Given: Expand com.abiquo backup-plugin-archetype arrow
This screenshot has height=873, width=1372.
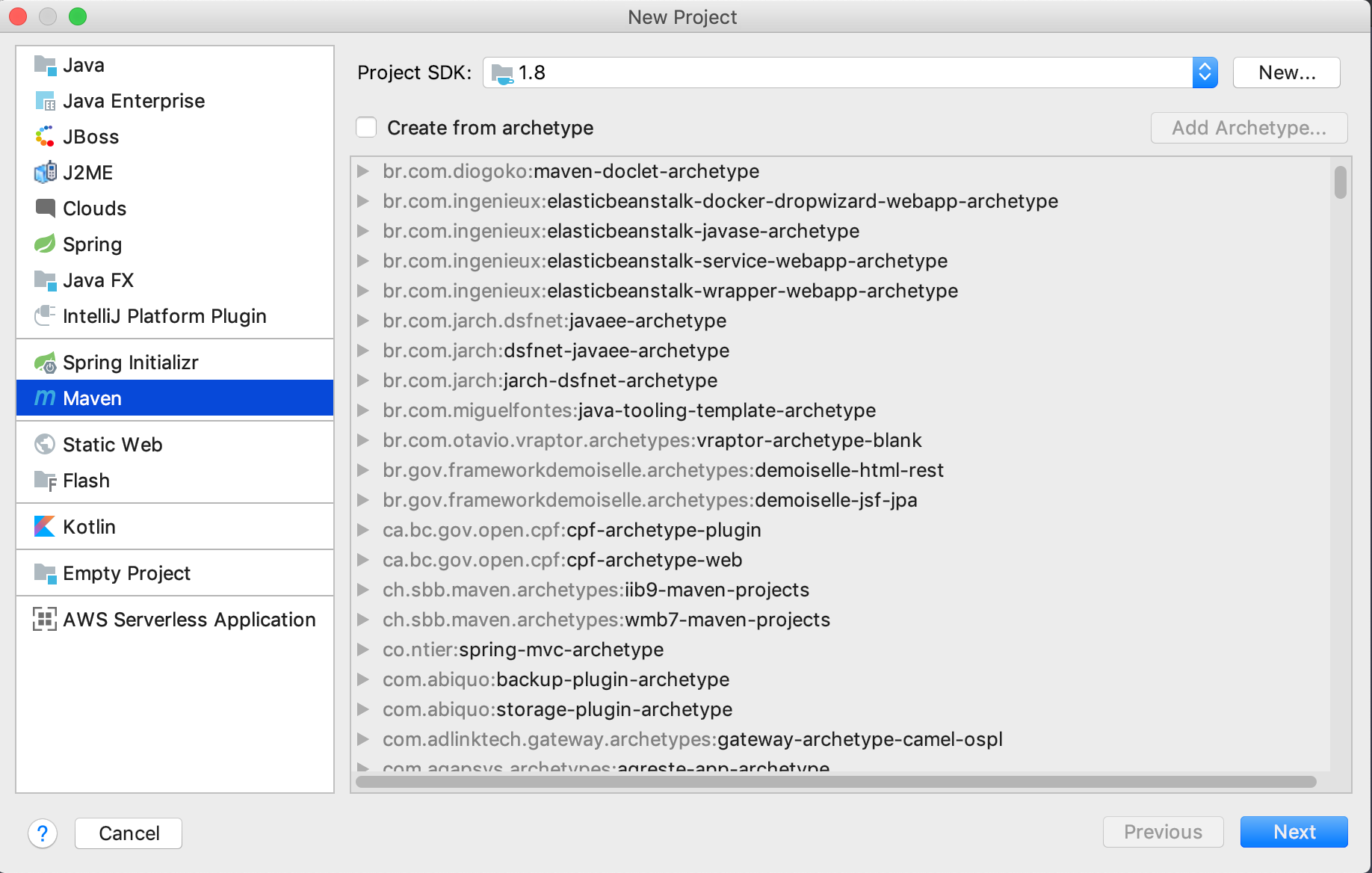Looking at the screenshot, I should point(363,679).
